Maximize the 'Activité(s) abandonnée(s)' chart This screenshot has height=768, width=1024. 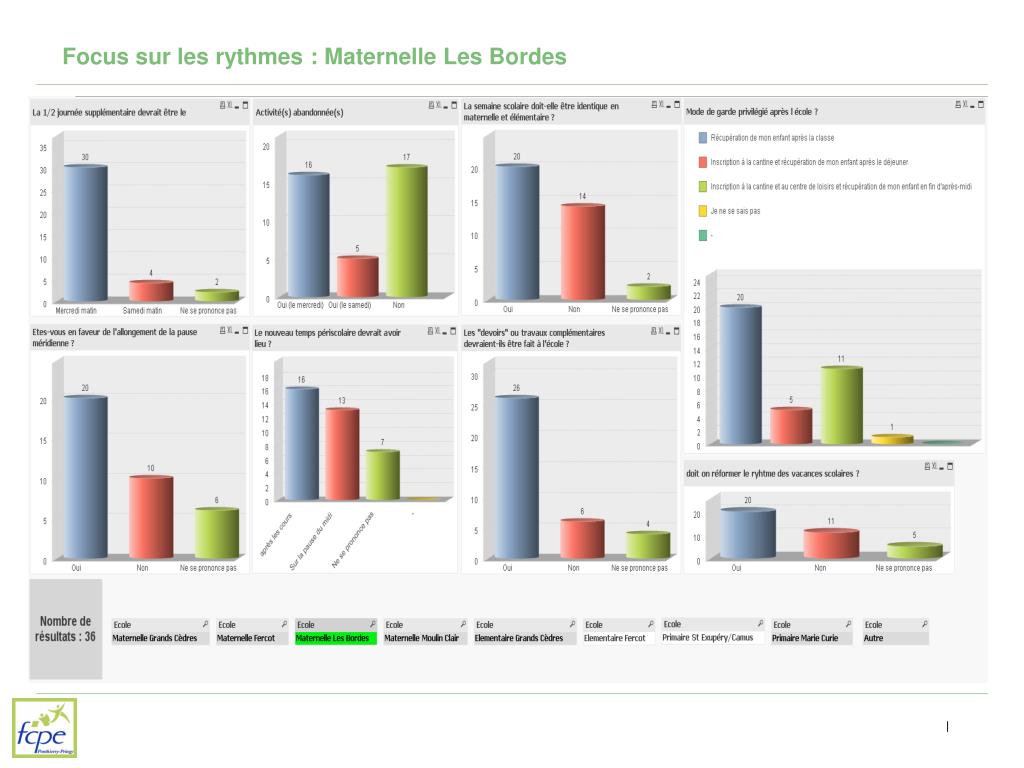tap(454, 105)
